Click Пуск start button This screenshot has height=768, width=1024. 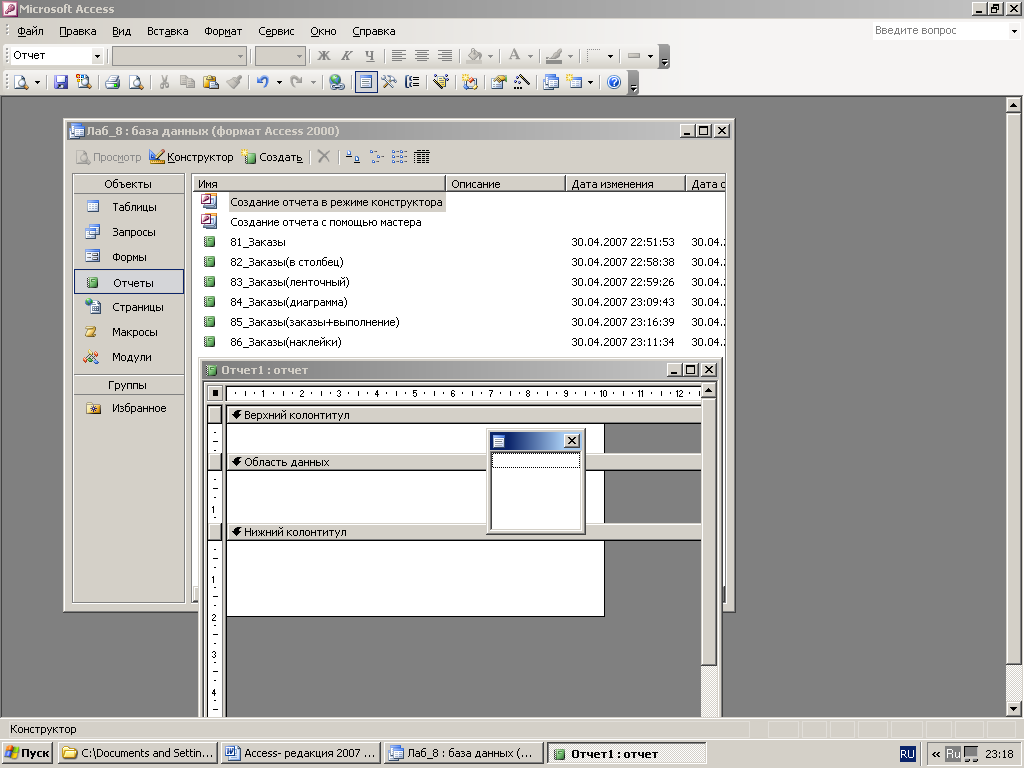pyautogui.click(x=28, y=753)
